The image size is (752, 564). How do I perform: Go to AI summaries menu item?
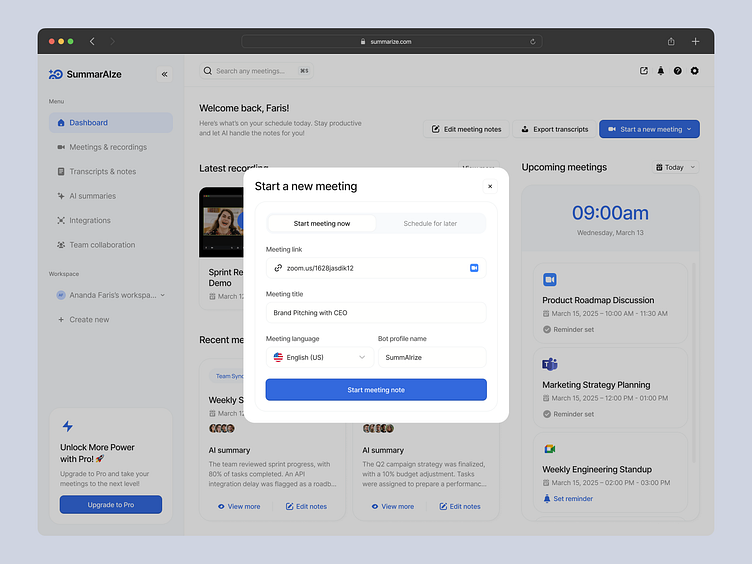[x=92, y=196]
